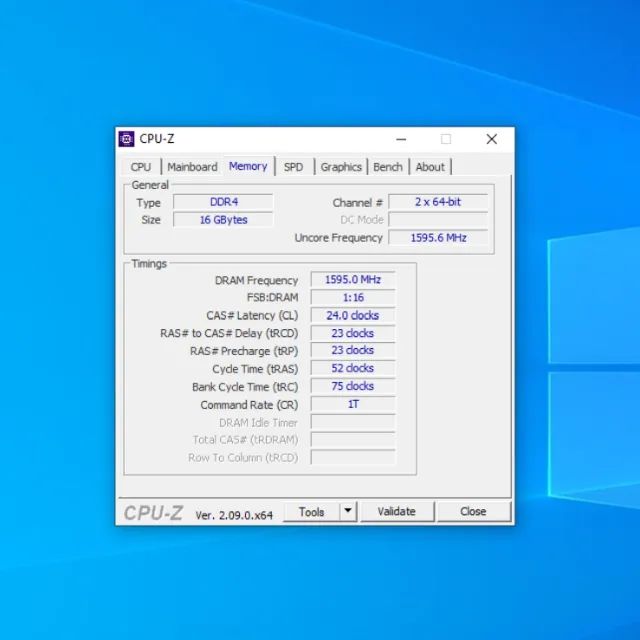Click the Validate button
The height and width of the screenshot is (640, 640).
pos(397,512)
